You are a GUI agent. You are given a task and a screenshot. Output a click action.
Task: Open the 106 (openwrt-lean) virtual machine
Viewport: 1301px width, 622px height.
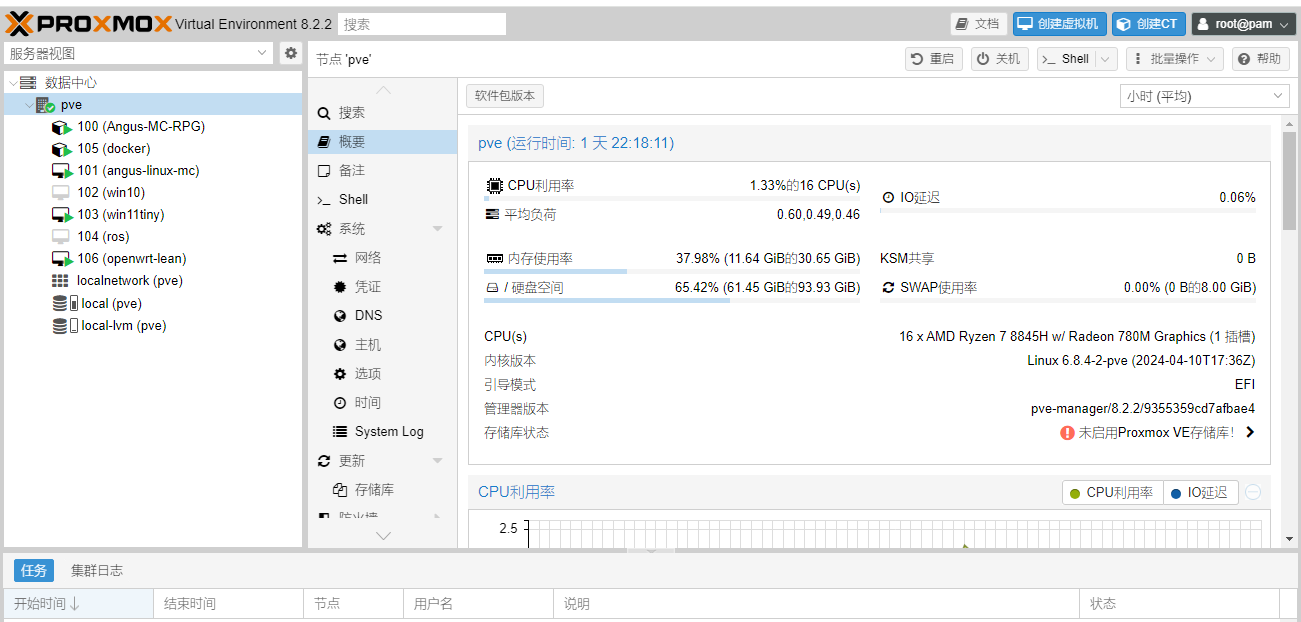pos(131,258)
